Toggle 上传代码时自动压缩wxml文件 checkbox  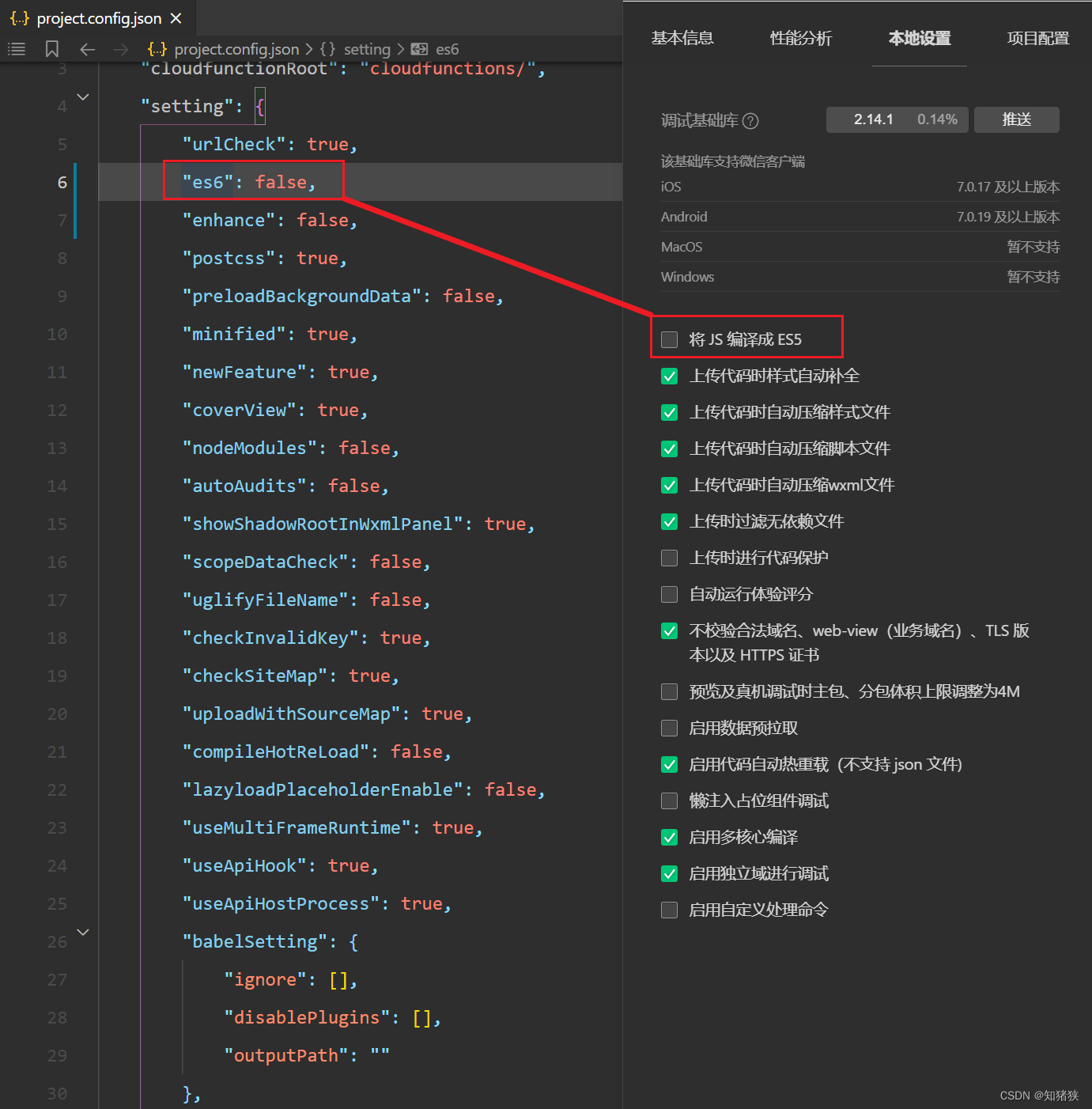pos(670,485)
